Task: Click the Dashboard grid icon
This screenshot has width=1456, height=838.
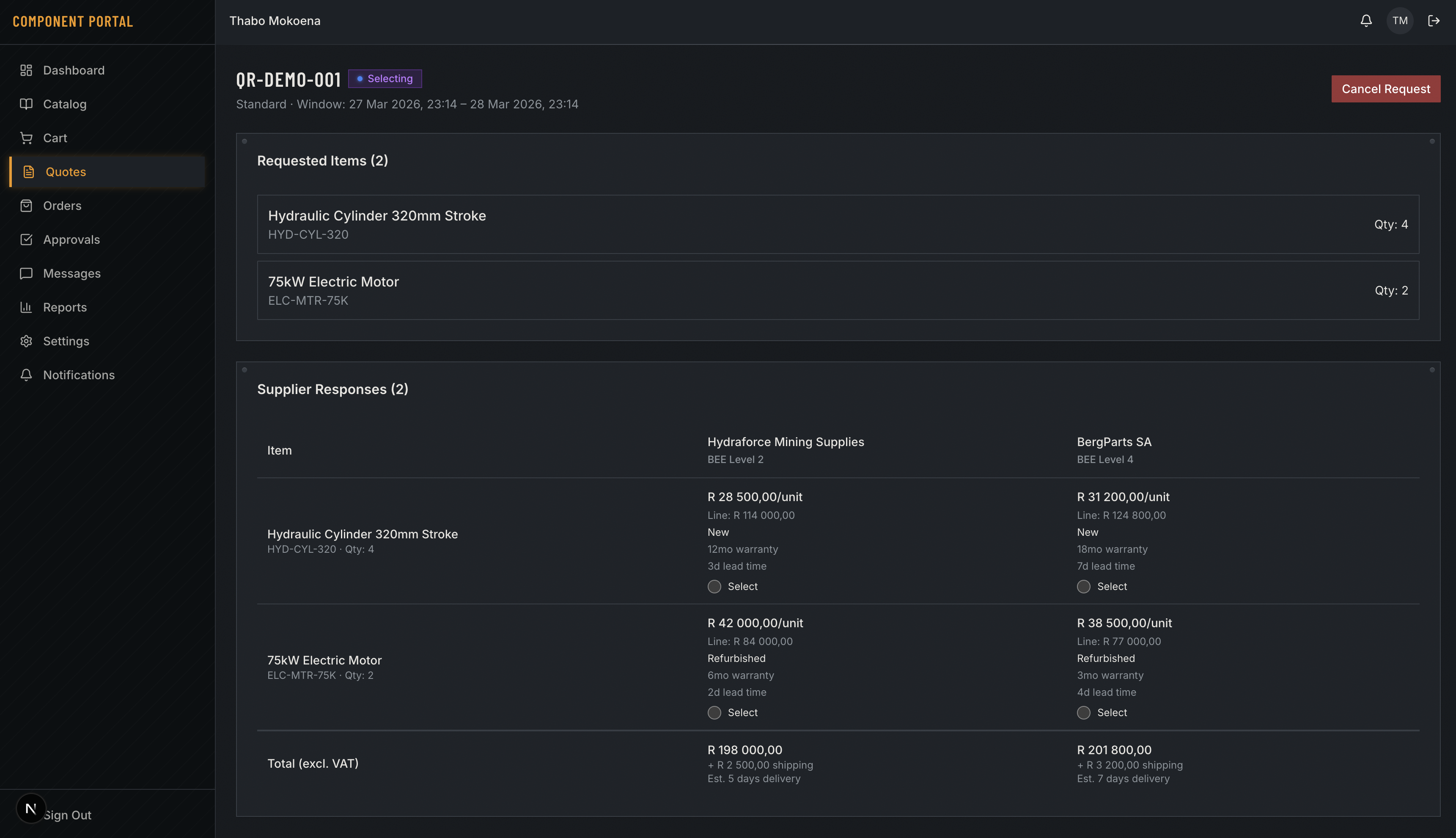Action: coord(26,70)
